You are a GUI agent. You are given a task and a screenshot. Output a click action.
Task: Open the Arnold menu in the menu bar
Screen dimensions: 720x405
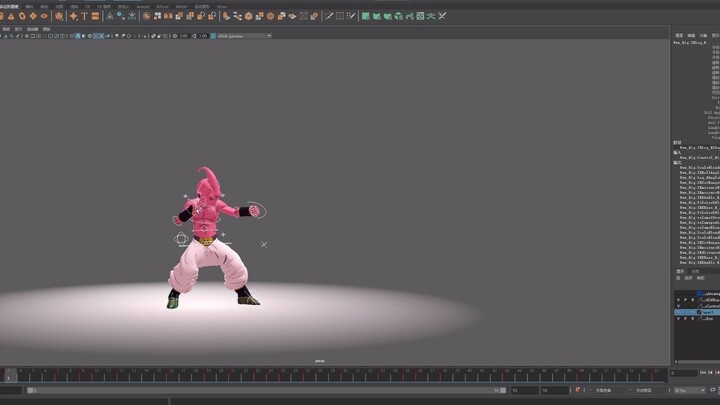[x=143, y=6]
